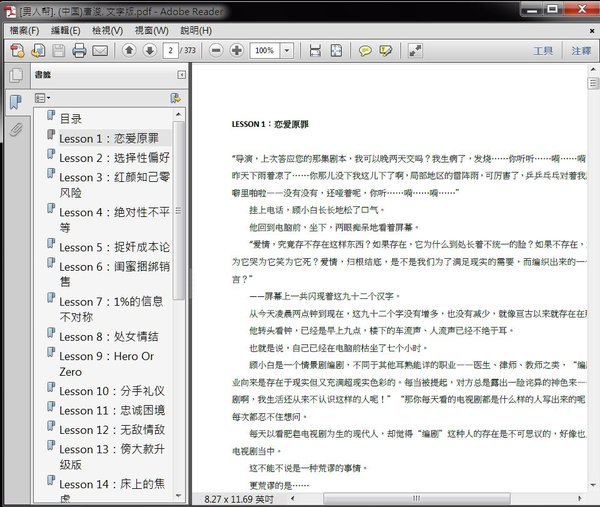This screenshot has height=507, width=600.
Task: Open the 工具 pane
Action: (x=543, y=50)
